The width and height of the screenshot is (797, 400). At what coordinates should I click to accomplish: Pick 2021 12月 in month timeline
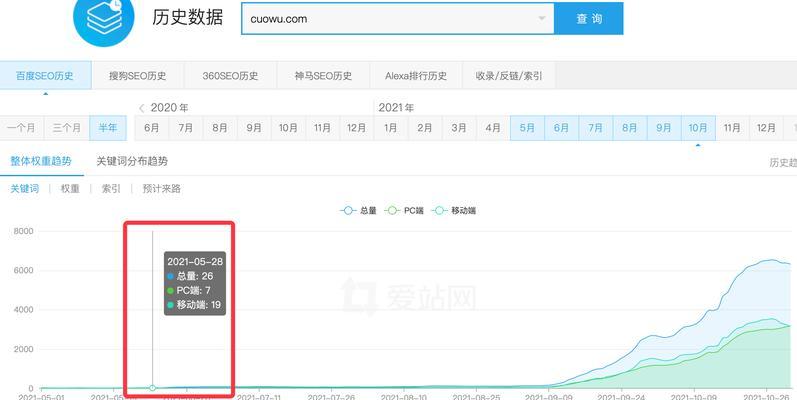[x=767, y=128]
